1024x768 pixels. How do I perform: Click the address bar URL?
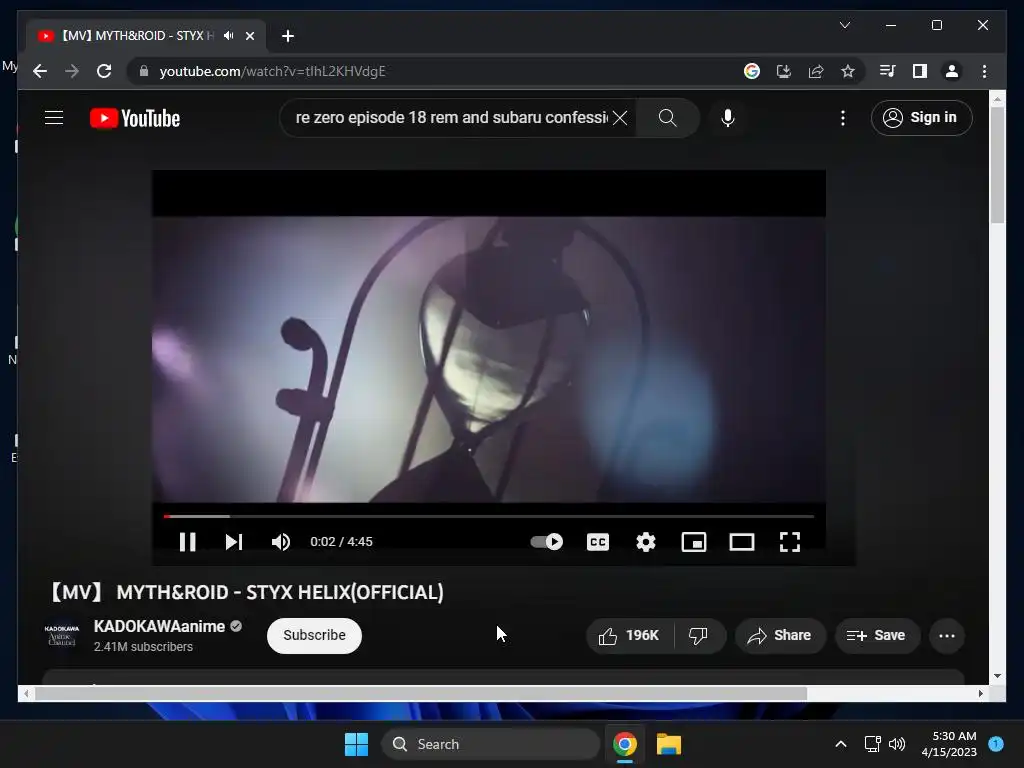tap(272, 71)
